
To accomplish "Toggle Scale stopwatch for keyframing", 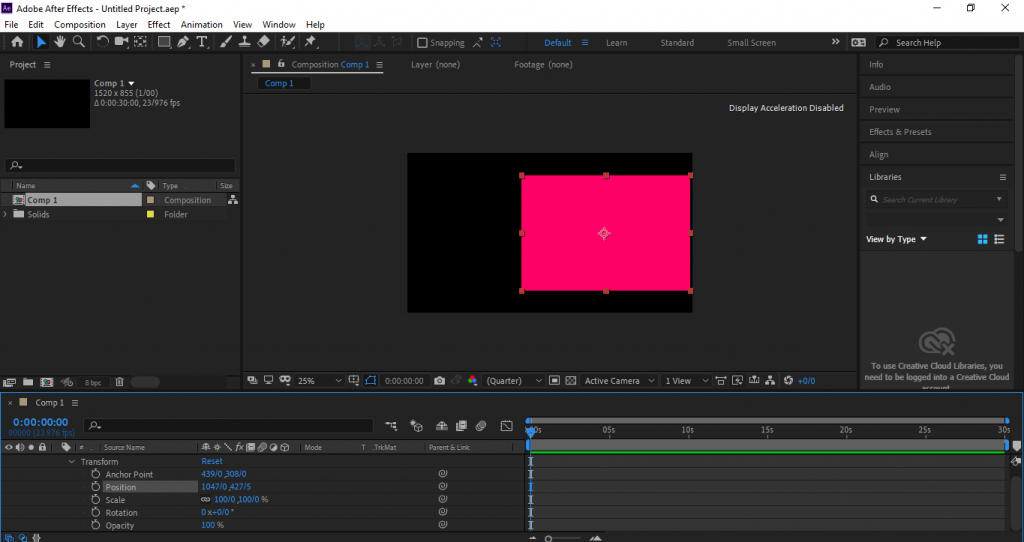I will coord(95,500).
